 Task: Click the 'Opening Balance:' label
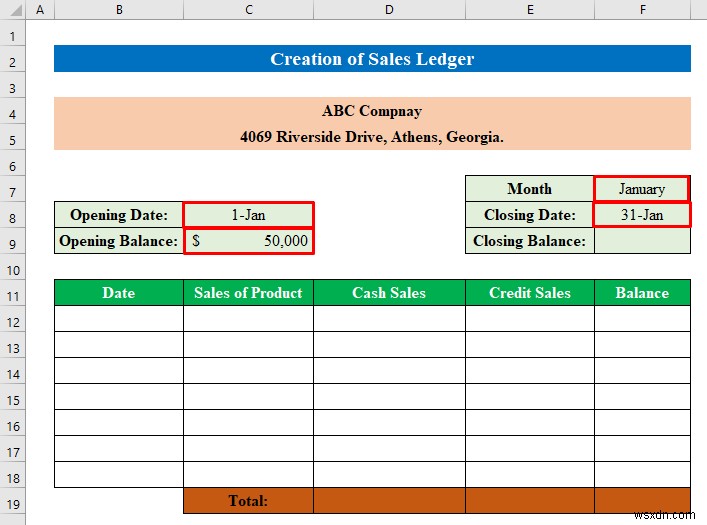pos(119,241)
